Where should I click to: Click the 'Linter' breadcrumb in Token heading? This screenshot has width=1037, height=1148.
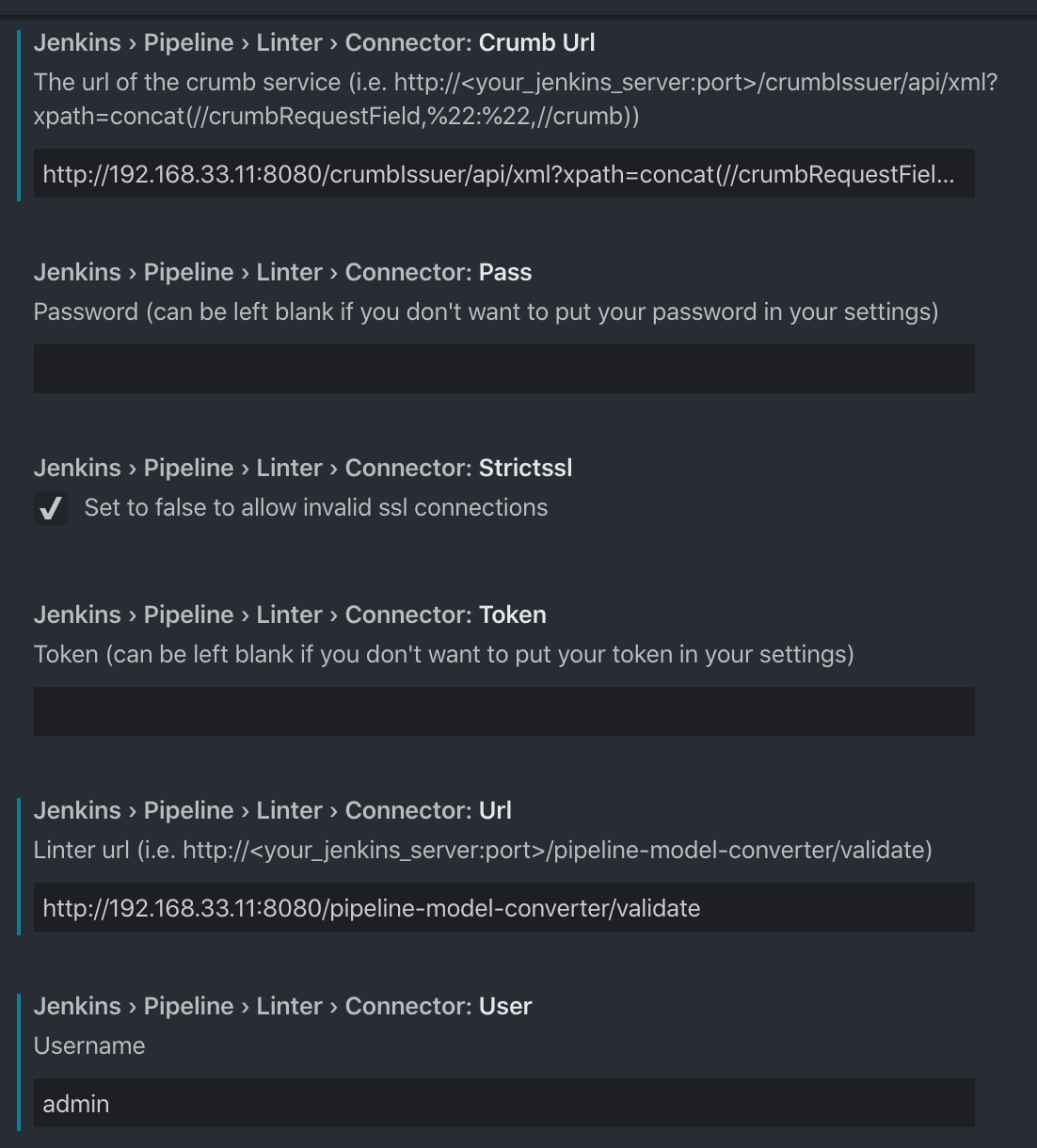coord(289,614)
